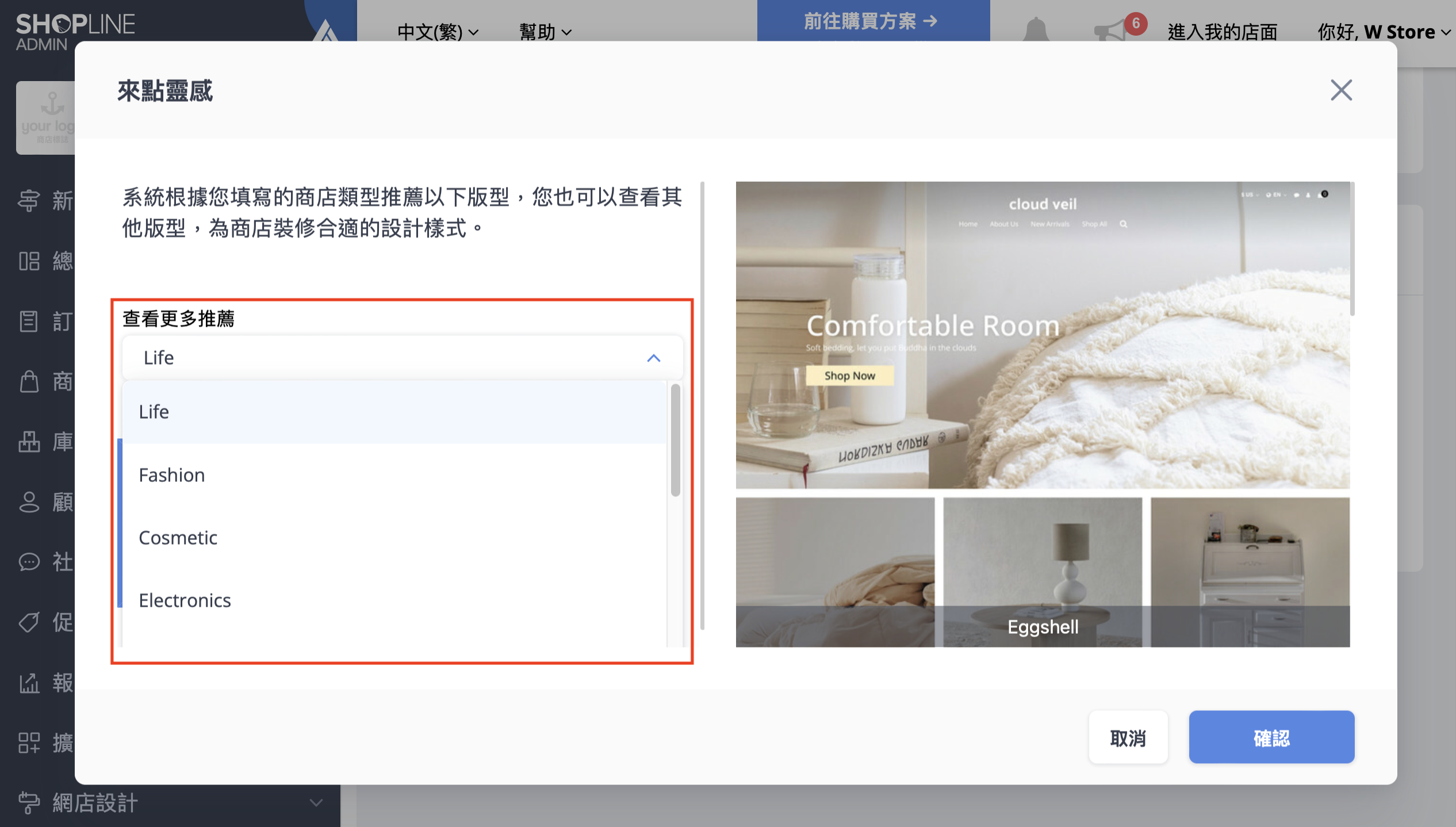The height and width of the screenshot is (827, 1456).
Task: Click 進入我的店面 link
Action: click(1223, 32)
